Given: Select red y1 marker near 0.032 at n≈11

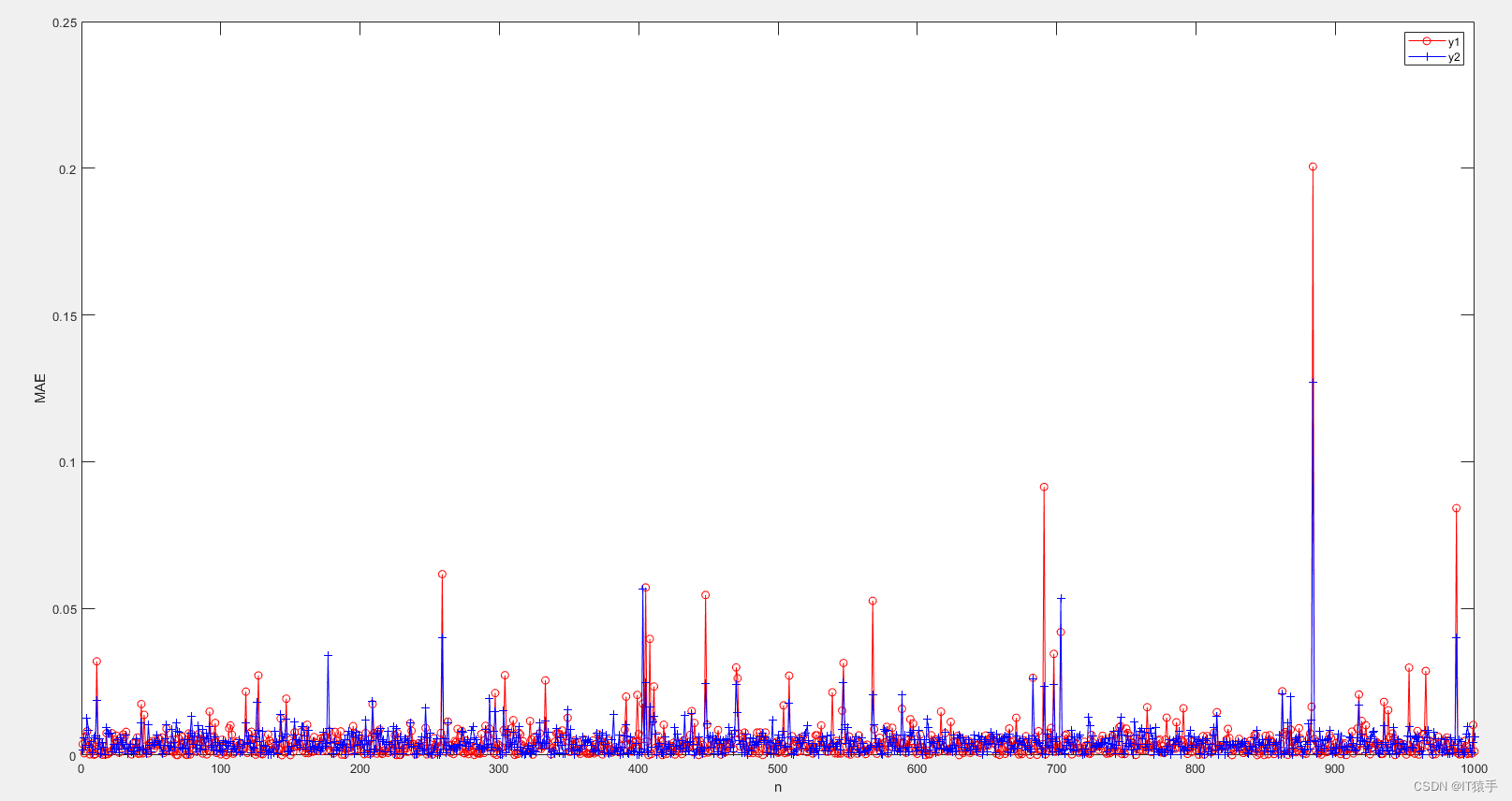Looking at the screenshot, I should pyautogui.click(x=96, y=662).
